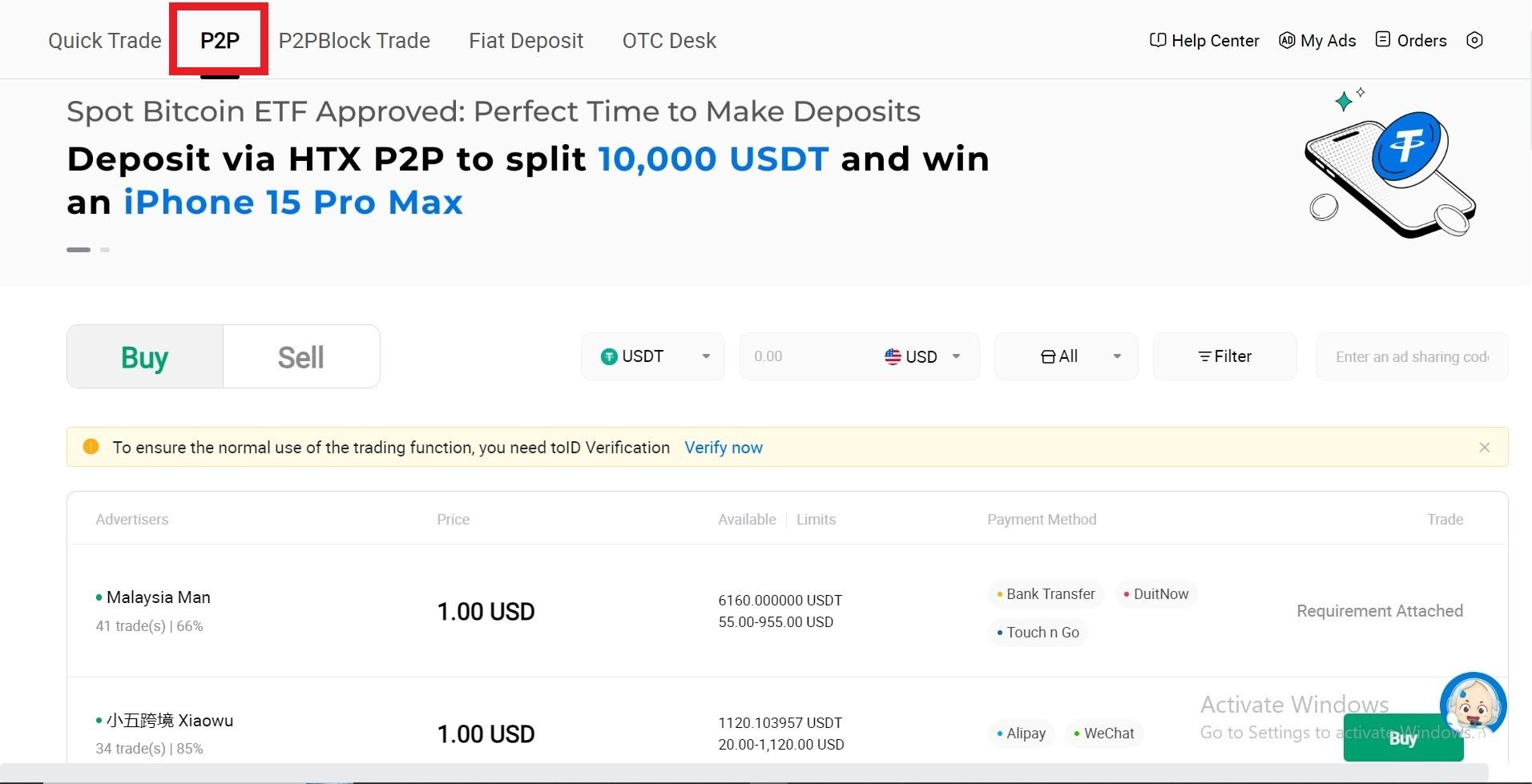View Orders list icon
Screen dimensions: 1532x784
coord(1383,39)
